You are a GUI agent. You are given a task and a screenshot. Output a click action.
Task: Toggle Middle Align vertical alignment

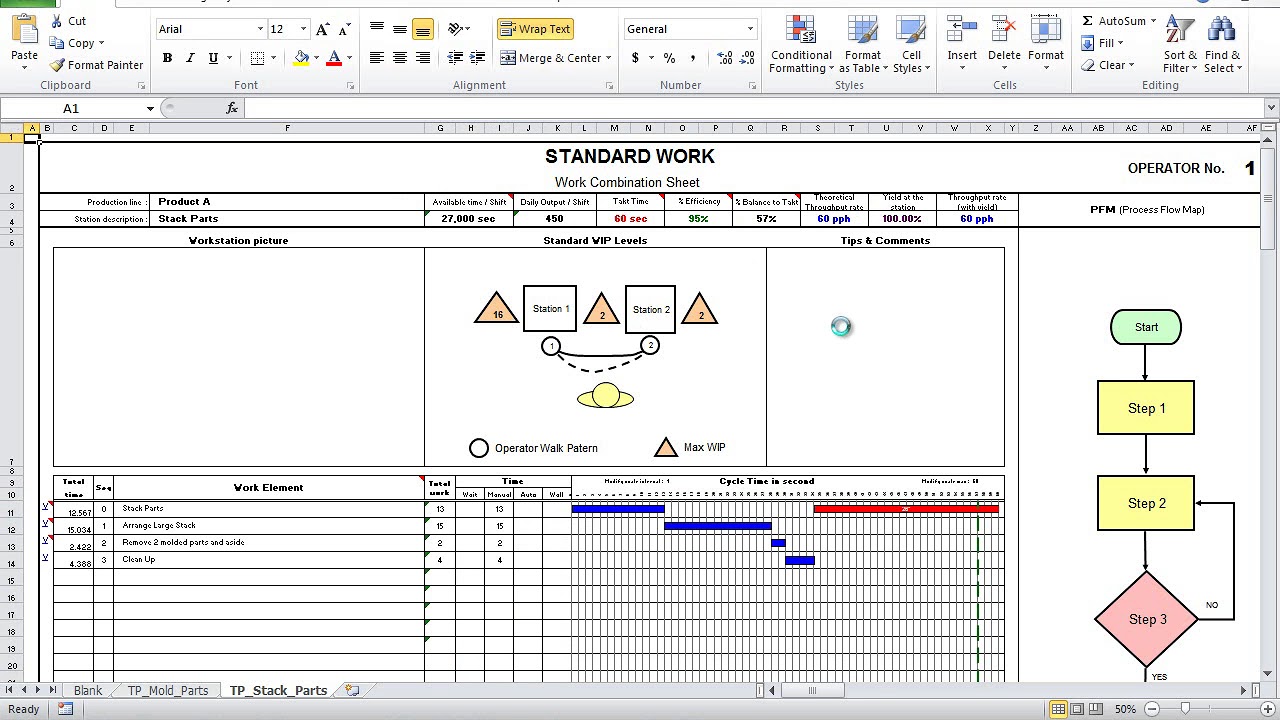point(399,29)
